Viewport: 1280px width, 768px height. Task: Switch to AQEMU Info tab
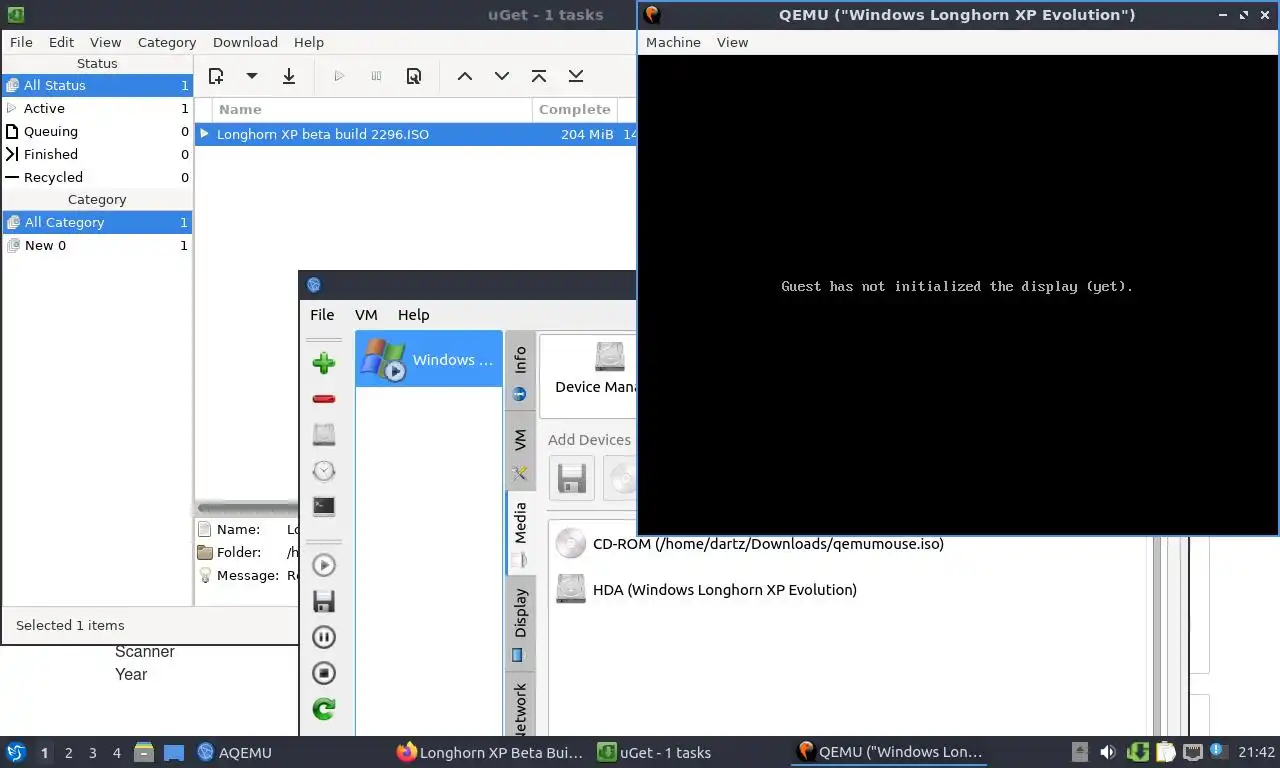pyautogui.click(x=520, y=371)
